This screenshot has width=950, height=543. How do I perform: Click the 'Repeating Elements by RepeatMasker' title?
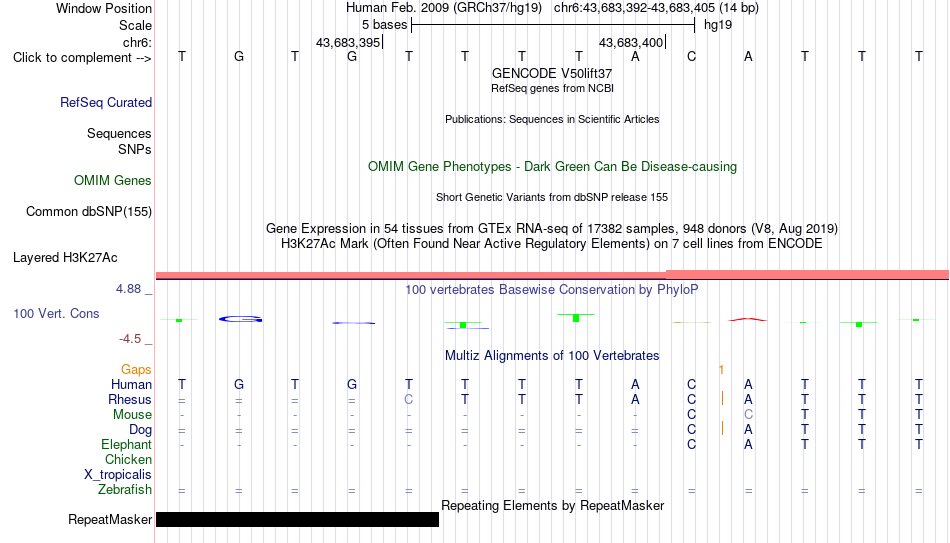(x=552, y=505)
